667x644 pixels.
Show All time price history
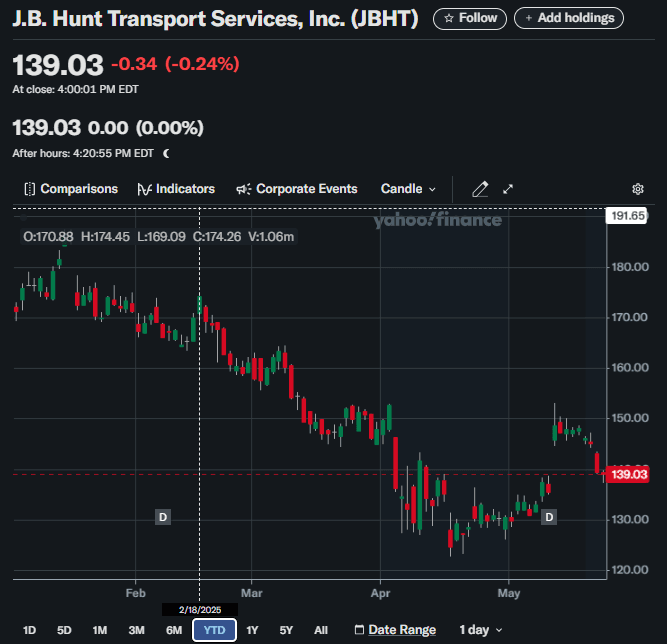320,630
